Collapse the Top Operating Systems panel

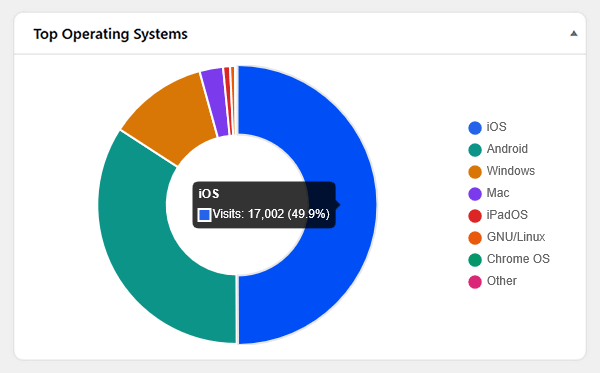coord(574,34)
